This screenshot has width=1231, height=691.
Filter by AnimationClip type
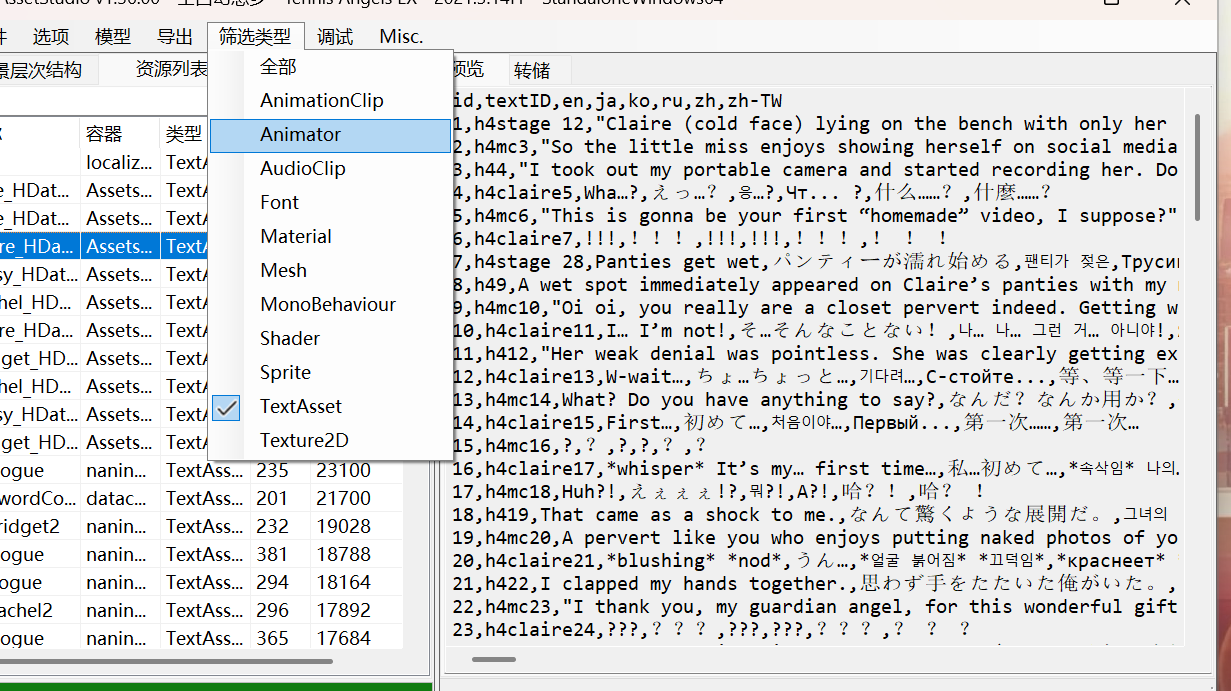point(331,101)
